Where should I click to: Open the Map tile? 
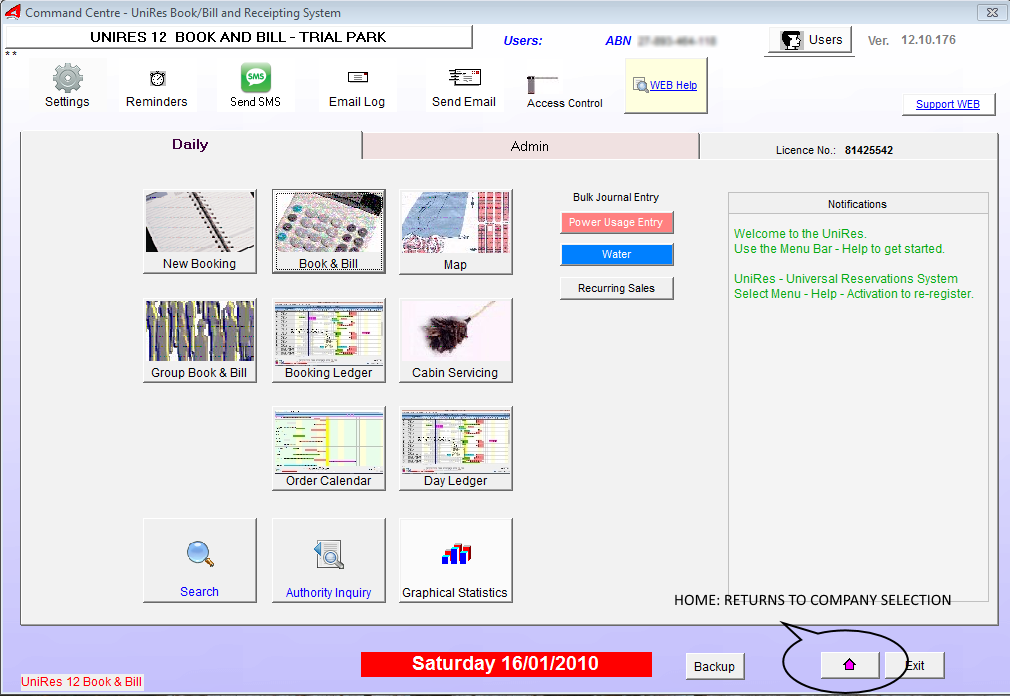click(455, 232)
